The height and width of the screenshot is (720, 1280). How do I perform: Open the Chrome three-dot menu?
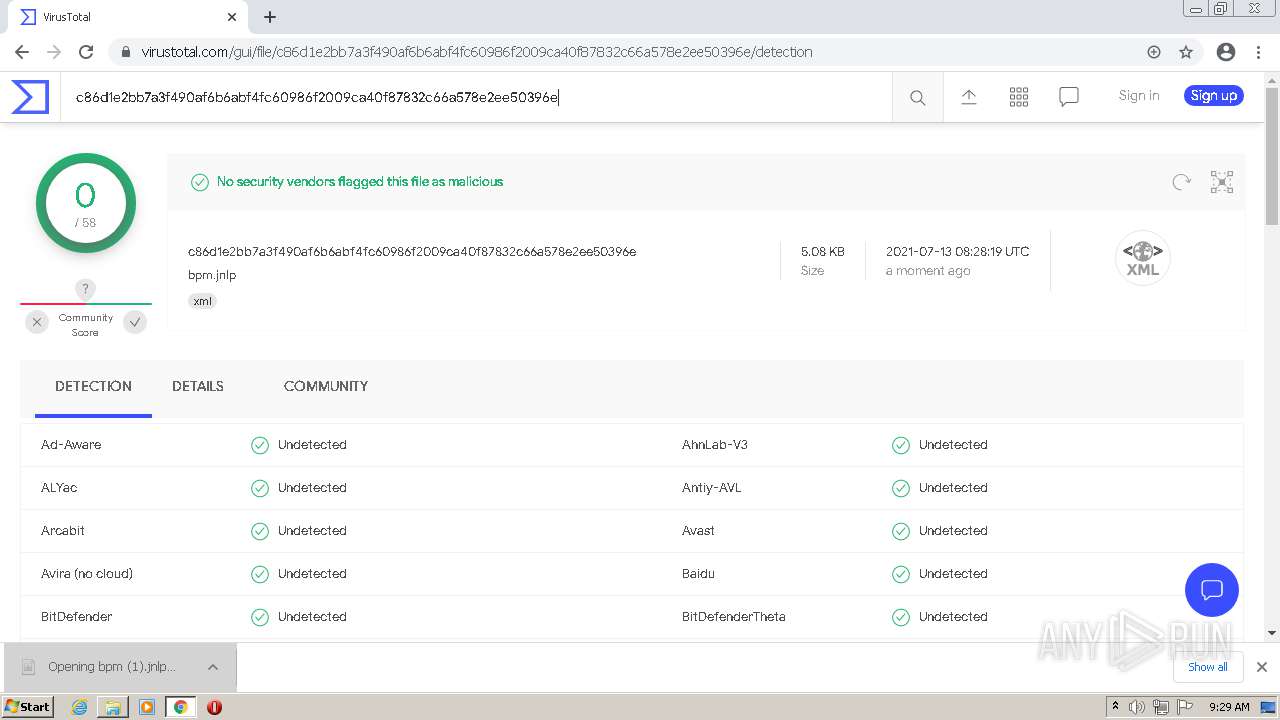(1258, 52)
